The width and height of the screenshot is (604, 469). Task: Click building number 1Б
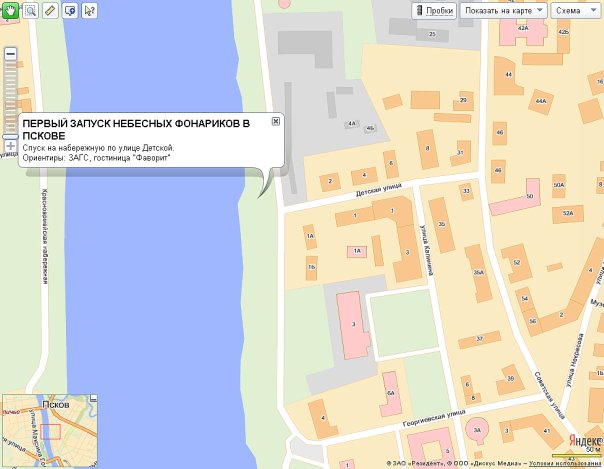311,266
